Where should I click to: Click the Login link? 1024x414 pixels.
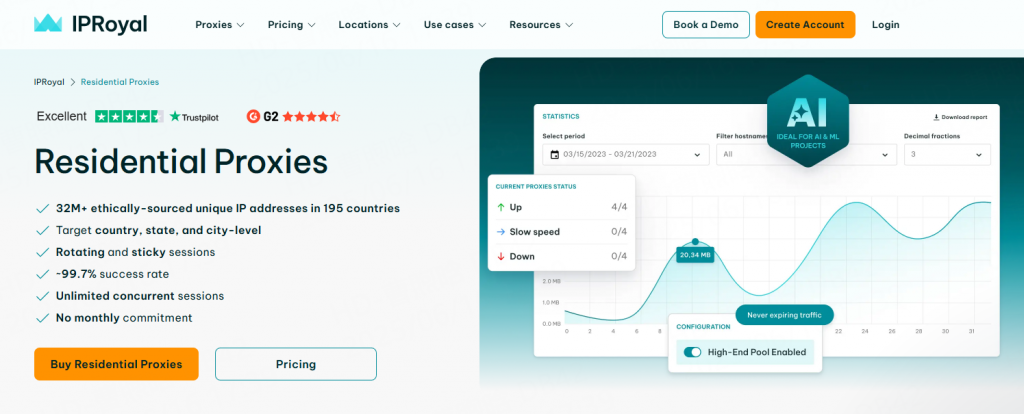(886, 25)
